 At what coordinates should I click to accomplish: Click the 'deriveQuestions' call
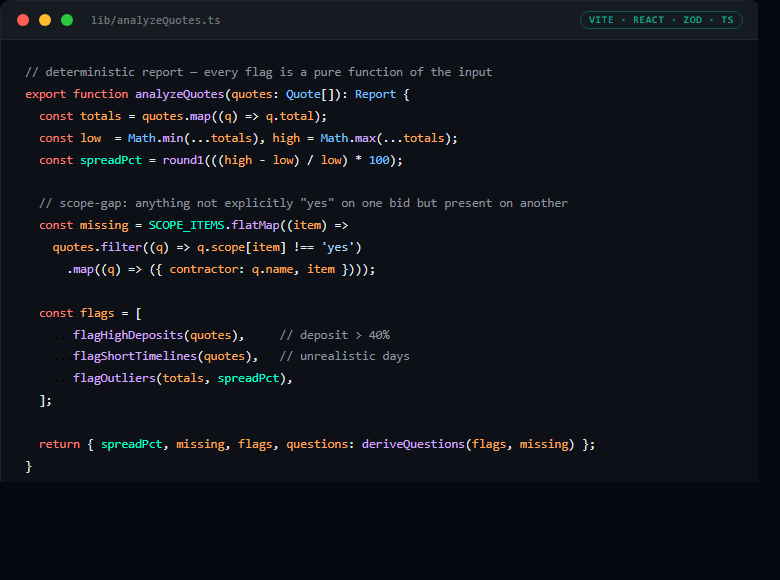tap(413, 444)
